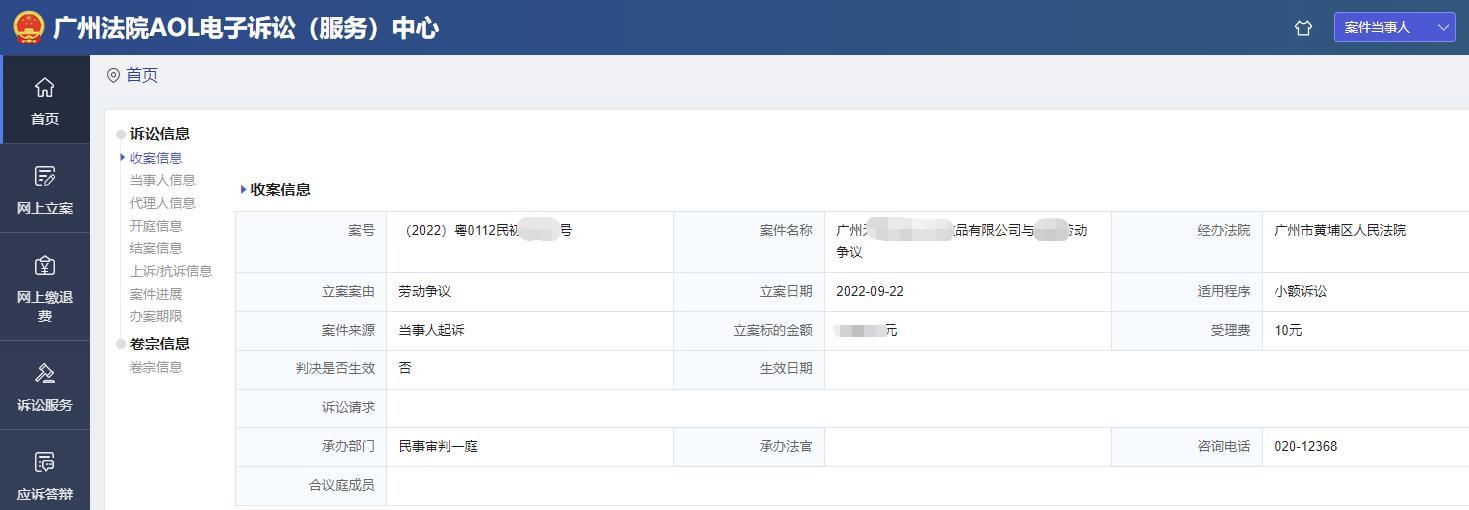Open the 案件当事人 role dropdown

(x=1394, y=28)
